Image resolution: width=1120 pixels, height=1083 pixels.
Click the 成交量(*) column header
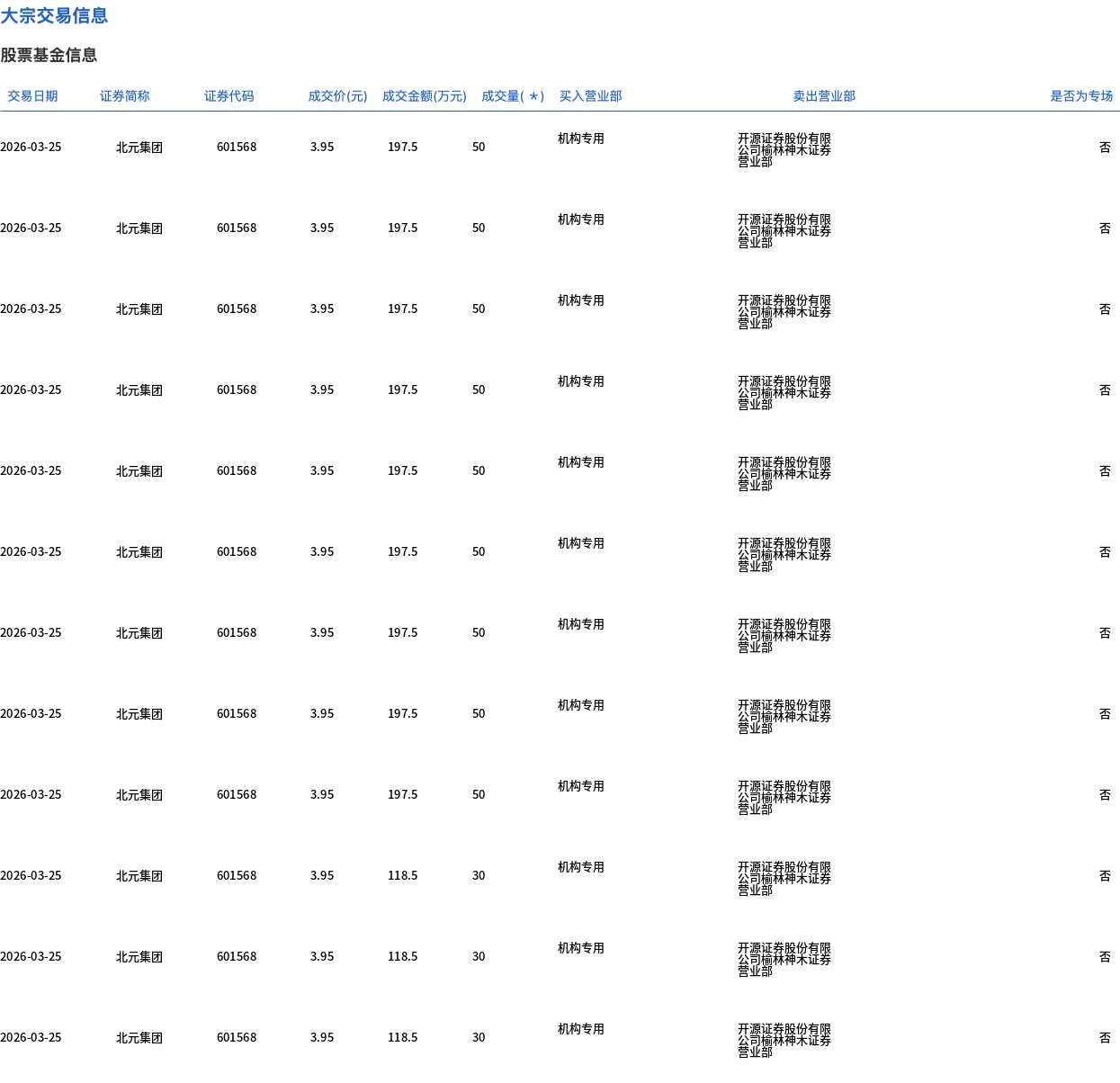pos(513,96)
